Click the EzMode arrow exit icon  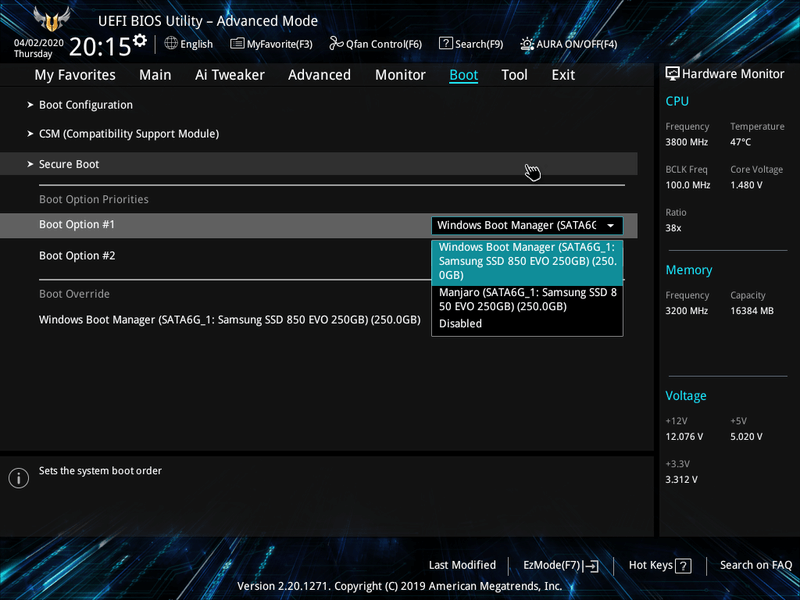click(591, 565)
